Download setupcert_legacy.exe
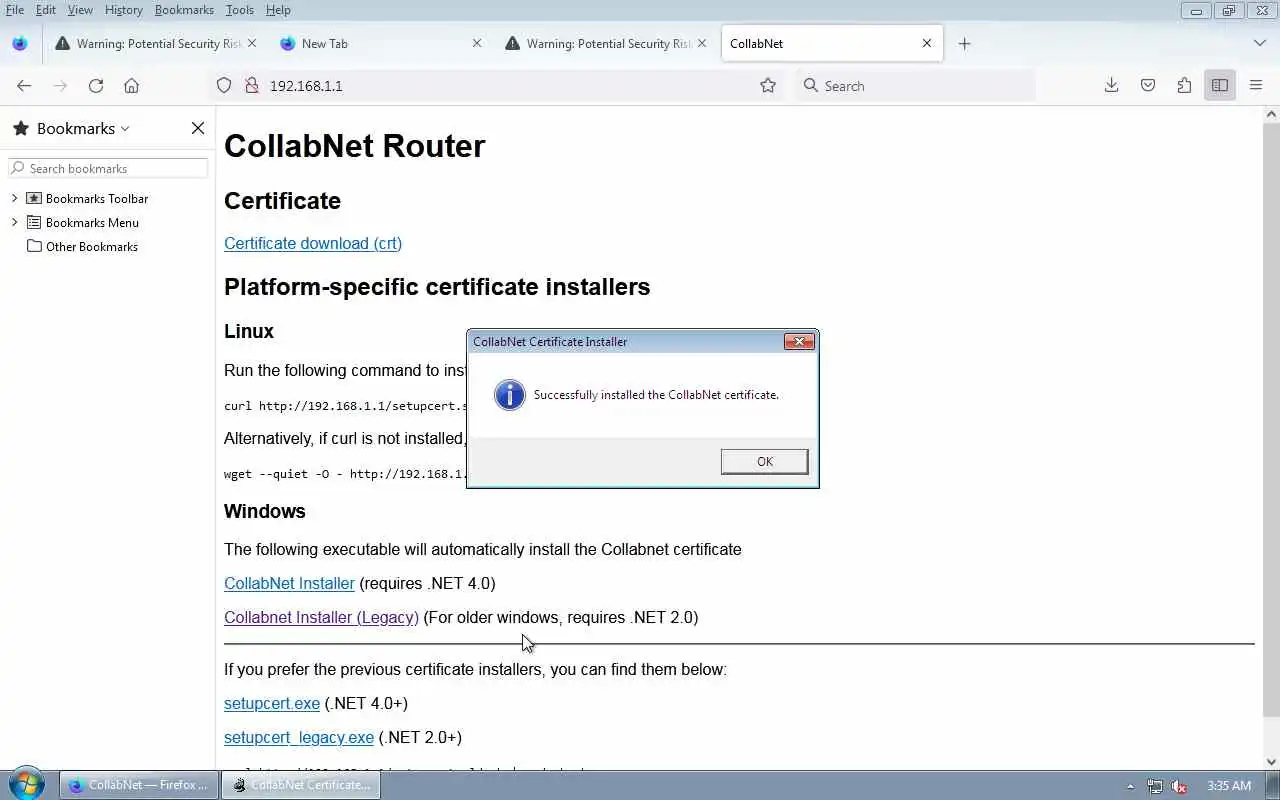This screenshot has height=800, width=1280. [x=299, y=737]
